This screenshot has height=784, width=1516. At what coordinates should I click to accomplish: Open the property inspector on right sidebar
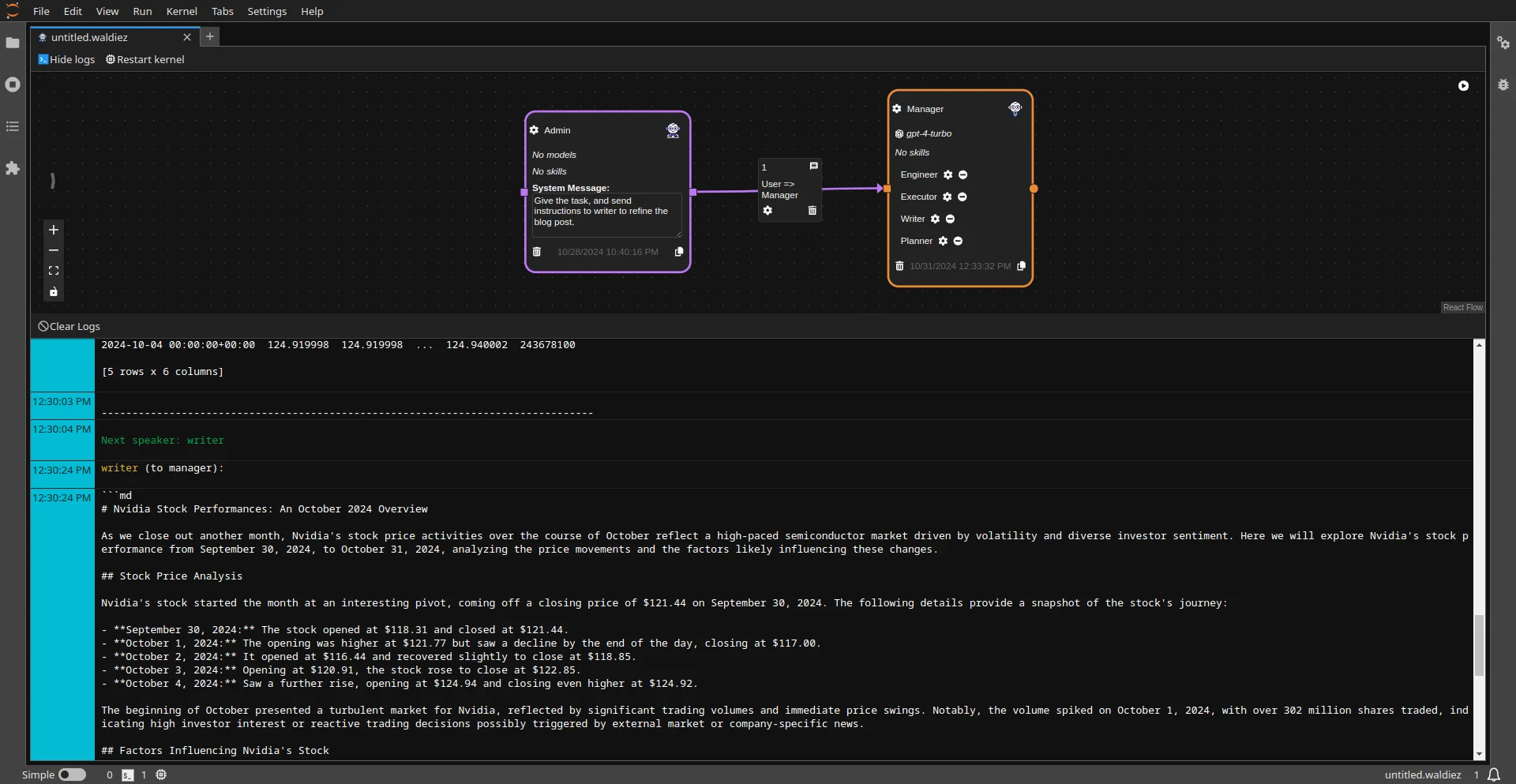pyautogui.click(x=1503, y=43)
